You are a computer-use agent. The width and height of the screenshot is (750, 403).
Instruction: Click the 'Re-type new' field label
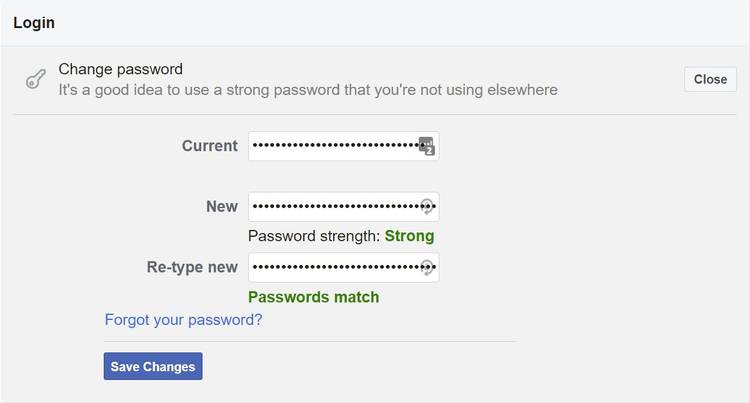[192, 267]
